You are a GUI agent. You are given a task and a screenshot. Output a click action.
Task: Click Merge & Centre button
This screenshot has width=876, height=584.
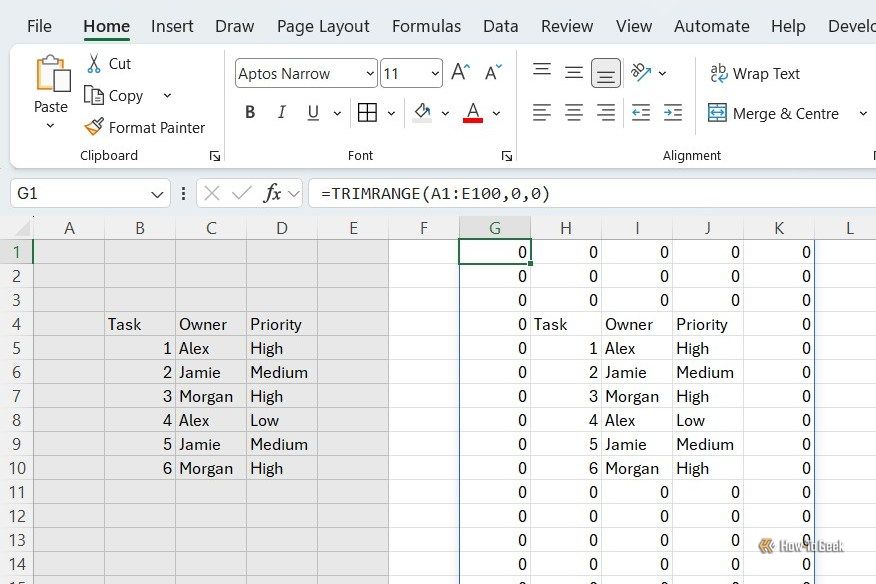pyautogui.click(x=773, y=113)
